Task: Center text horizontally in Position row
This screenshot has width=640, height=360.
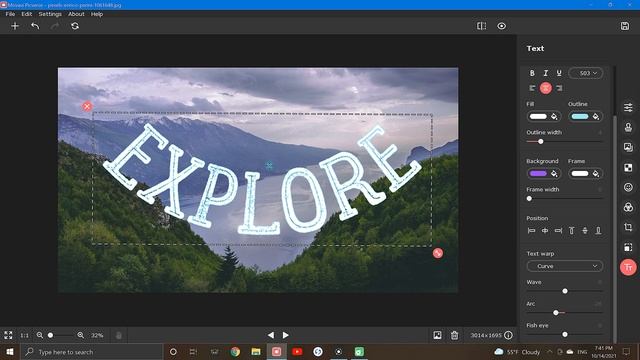Action: 545,231
